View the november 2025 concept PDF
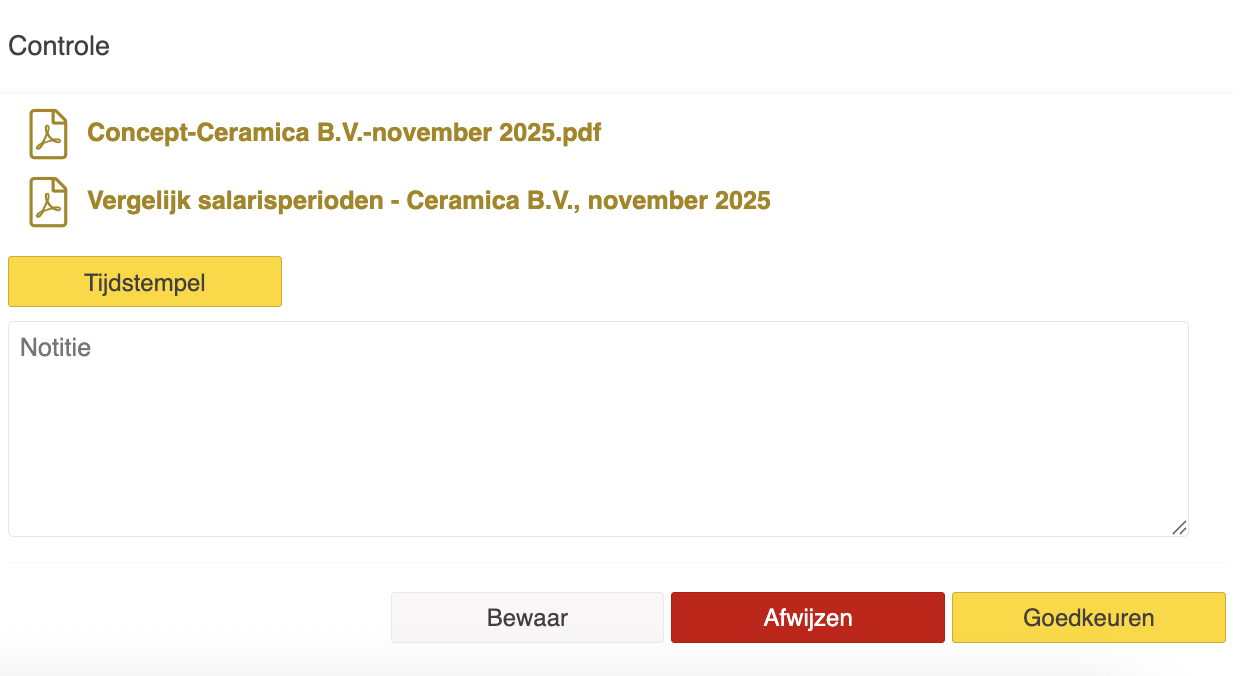 tap(344, 133)
